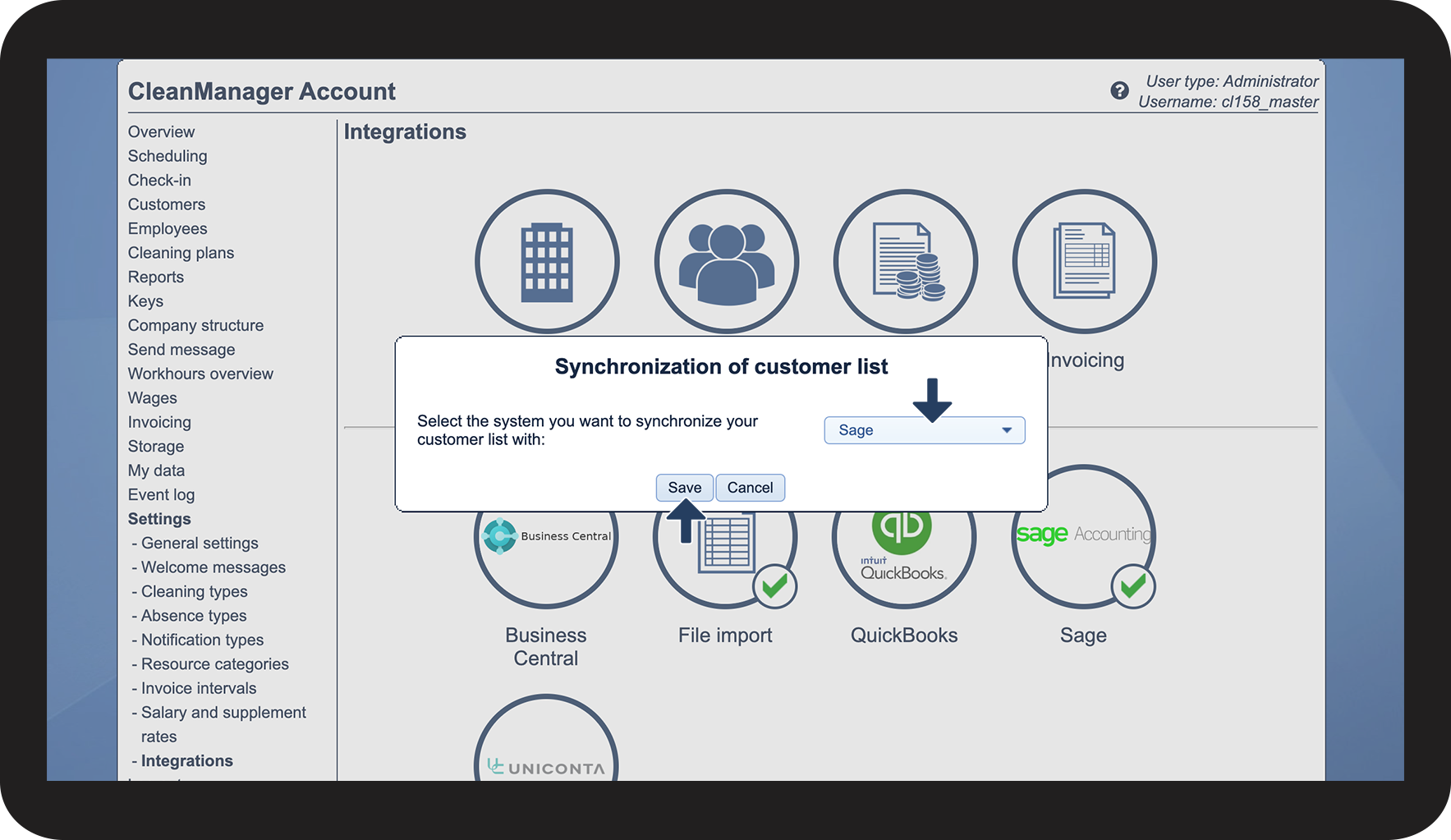Navigate to Invoice intervals settings
This screenshot has height=840, width=1451.
pyautogui.click(x=199, y=688)
